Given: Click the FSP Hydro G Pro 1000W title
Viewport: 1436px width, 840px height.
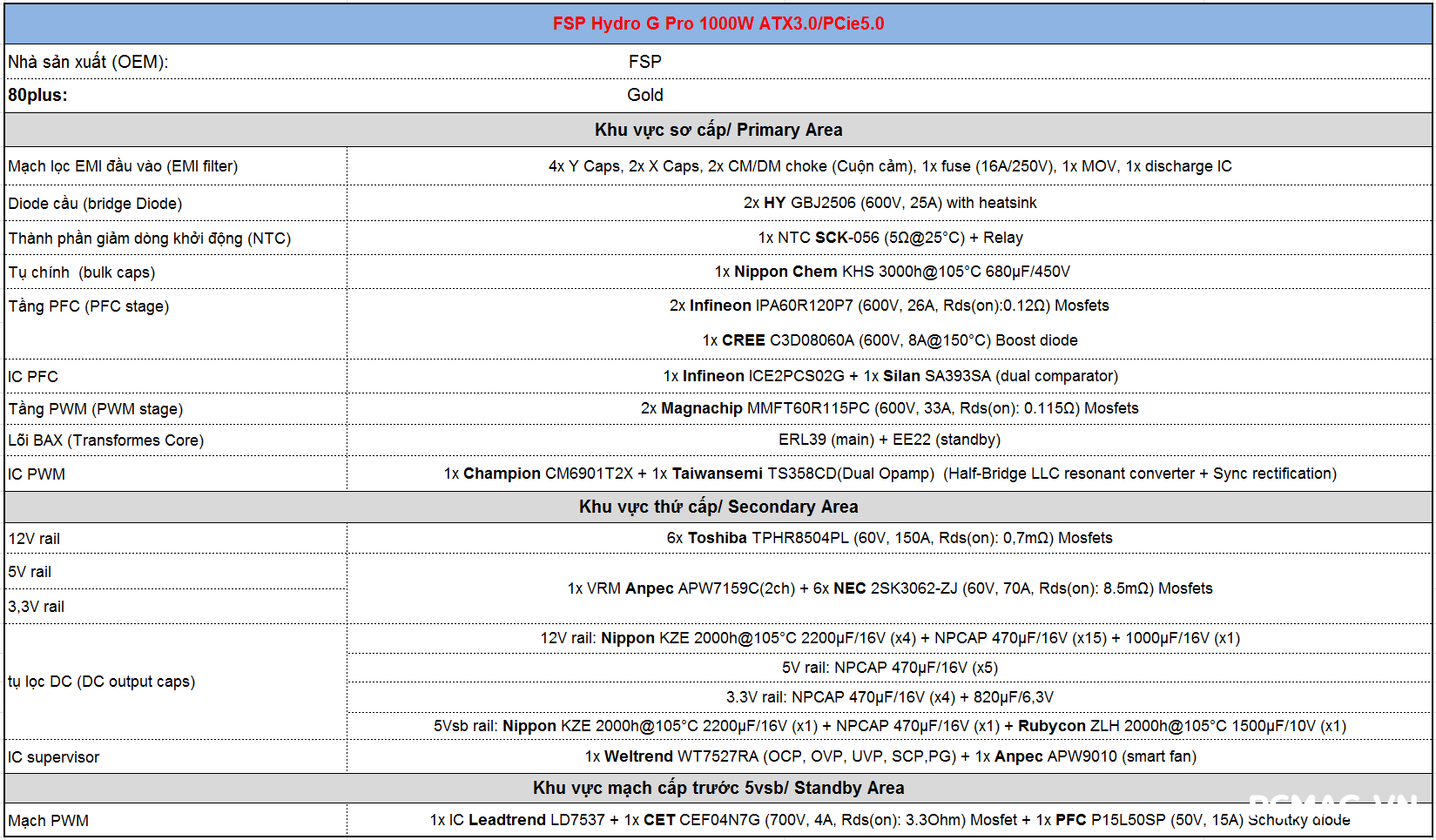Looking at the screenshot, I should point(718,24).
